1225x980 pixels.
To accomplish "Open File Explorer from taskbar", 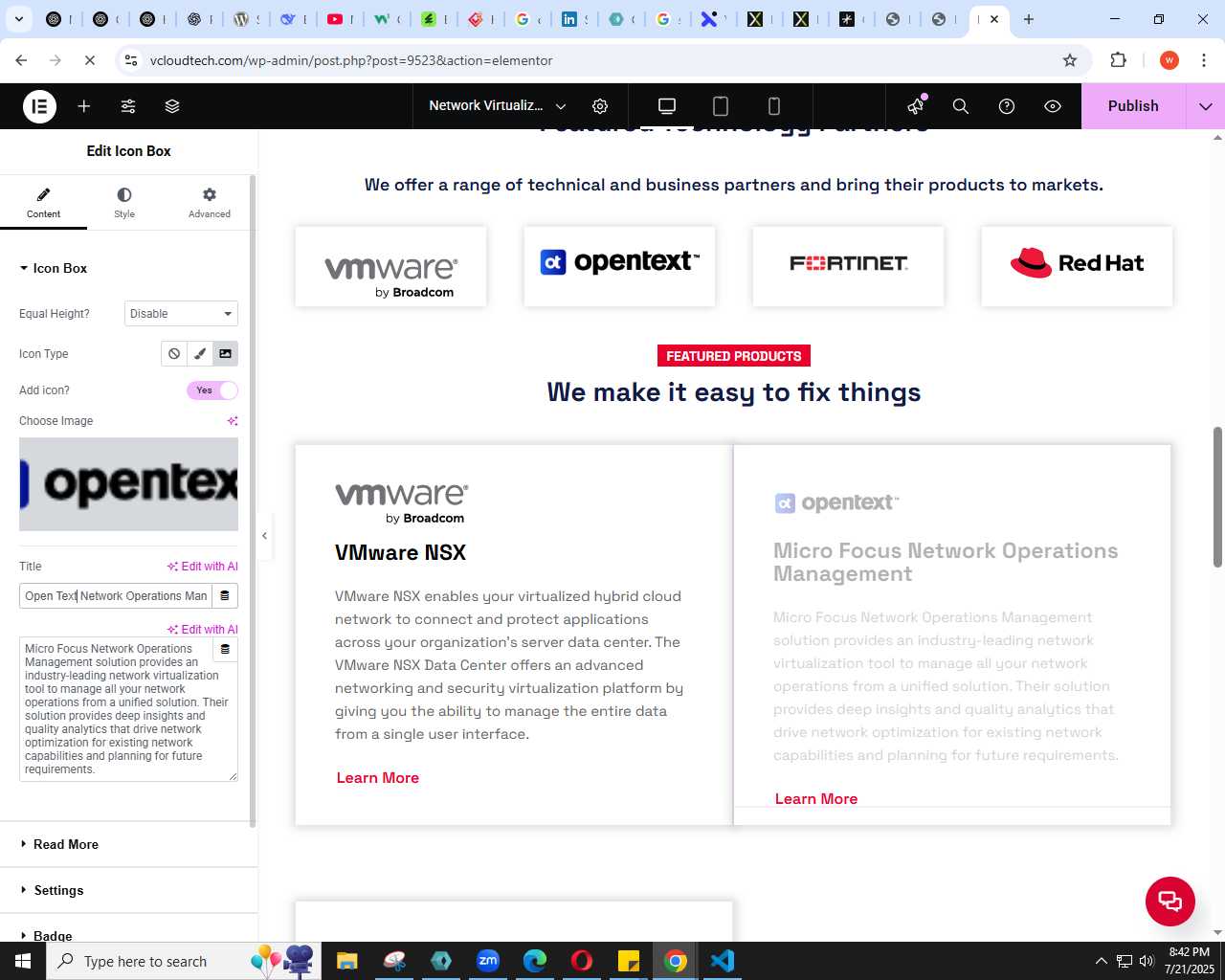I will [347, 961].
